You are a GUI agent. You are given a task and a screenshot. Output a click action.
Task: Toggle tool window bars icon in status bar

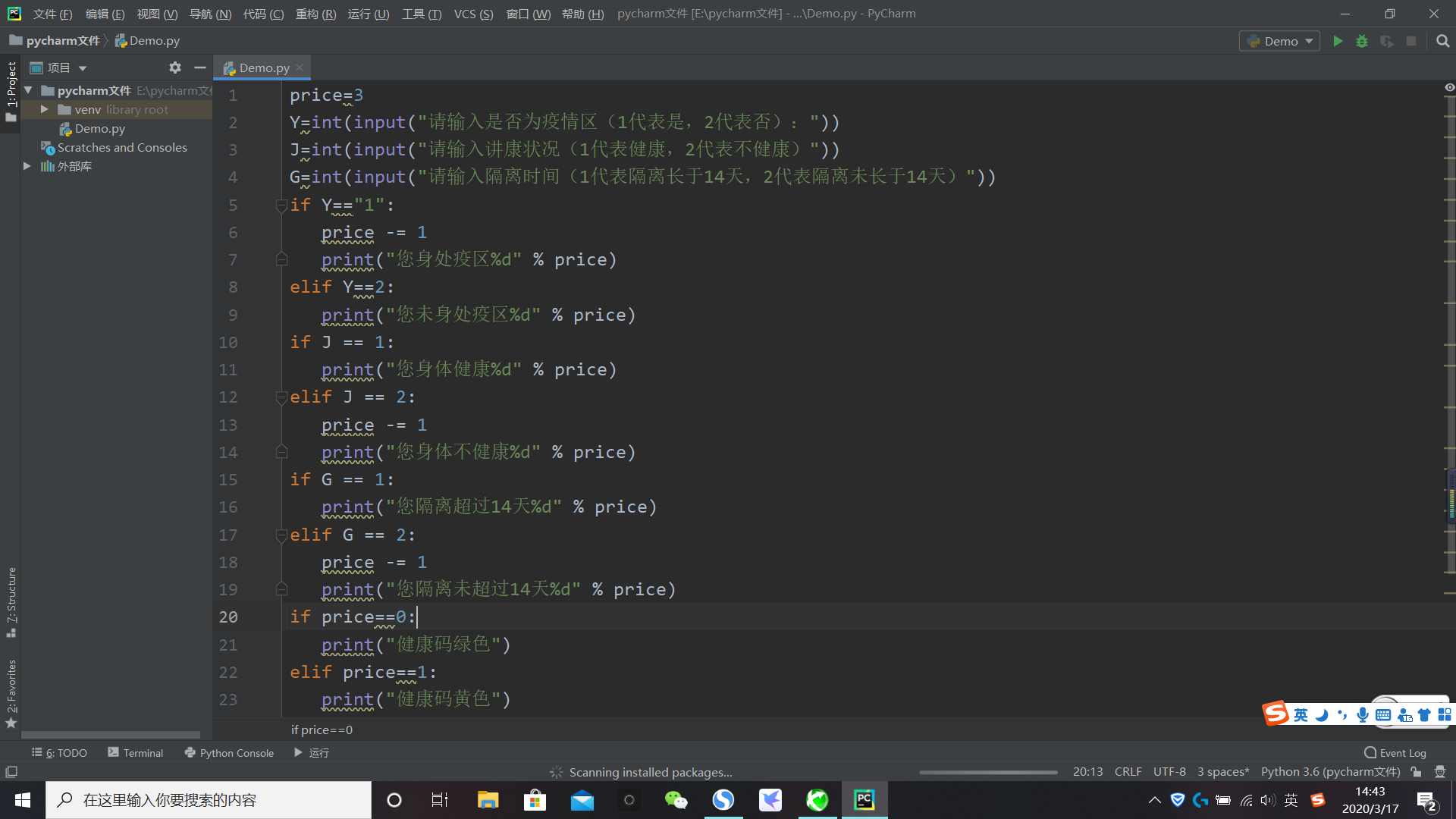[11, 772]
